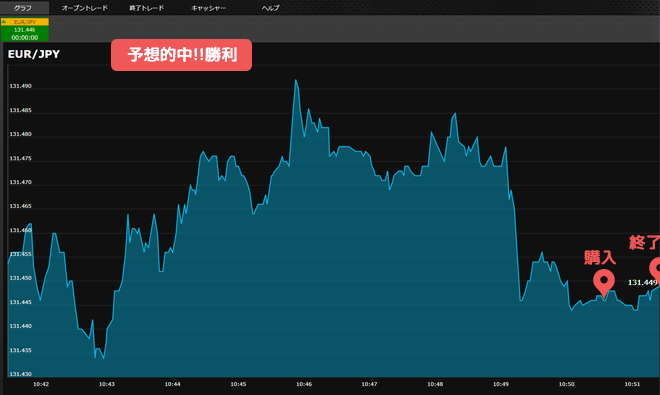
Task: Click the 10:51 time axis label
Action: [632, 384]
